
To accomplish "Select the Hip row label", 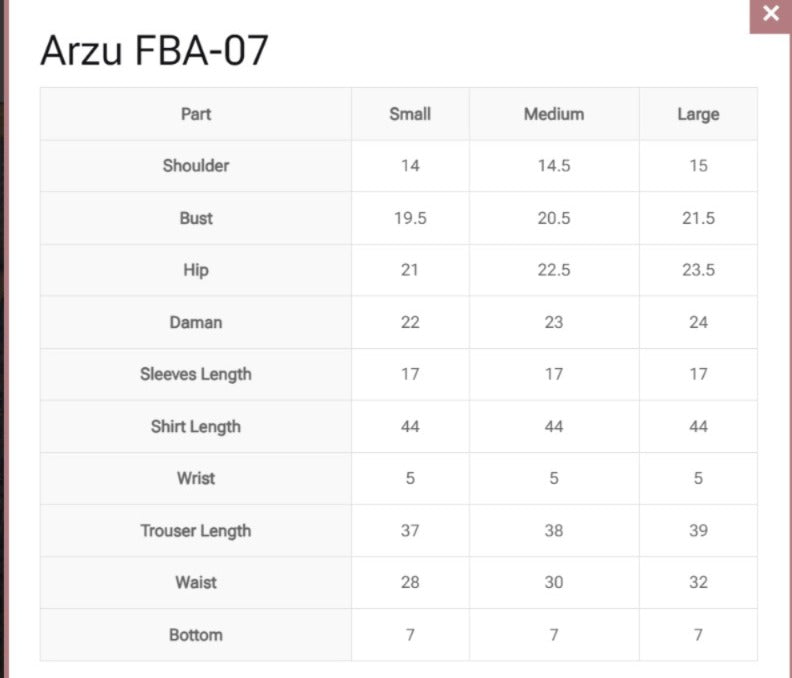I will (x=196, y=270).
